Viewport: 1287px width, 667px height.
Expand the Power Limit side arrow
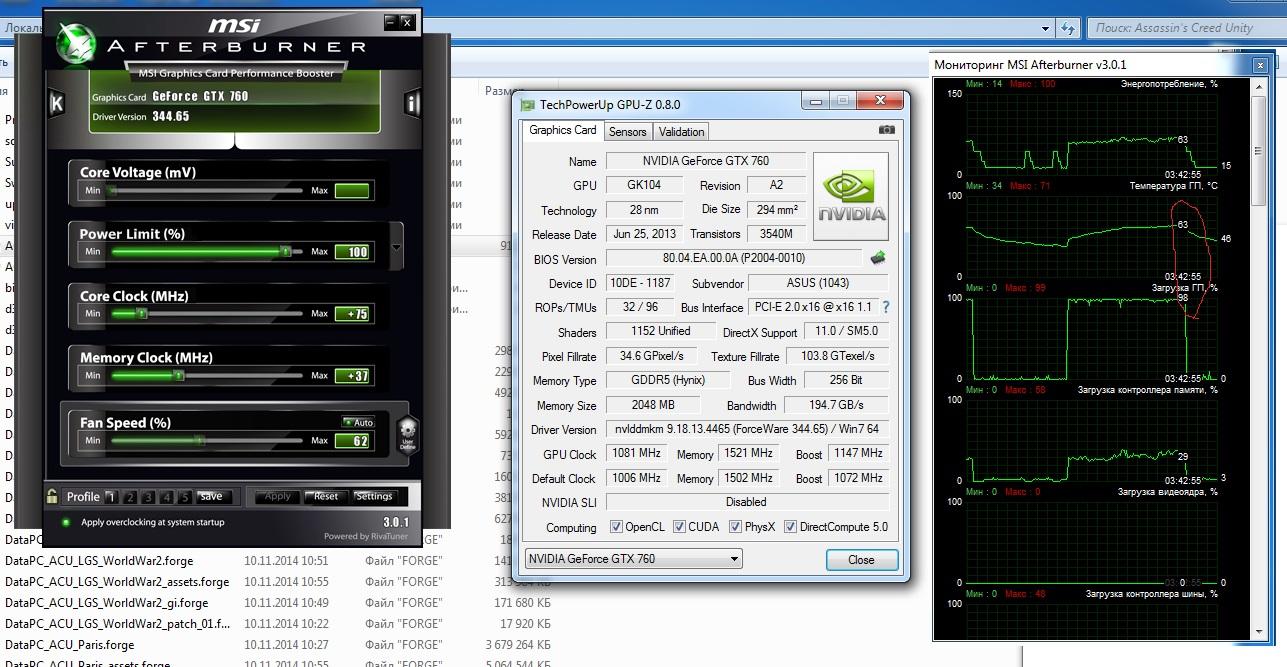(x=397, y=247)
